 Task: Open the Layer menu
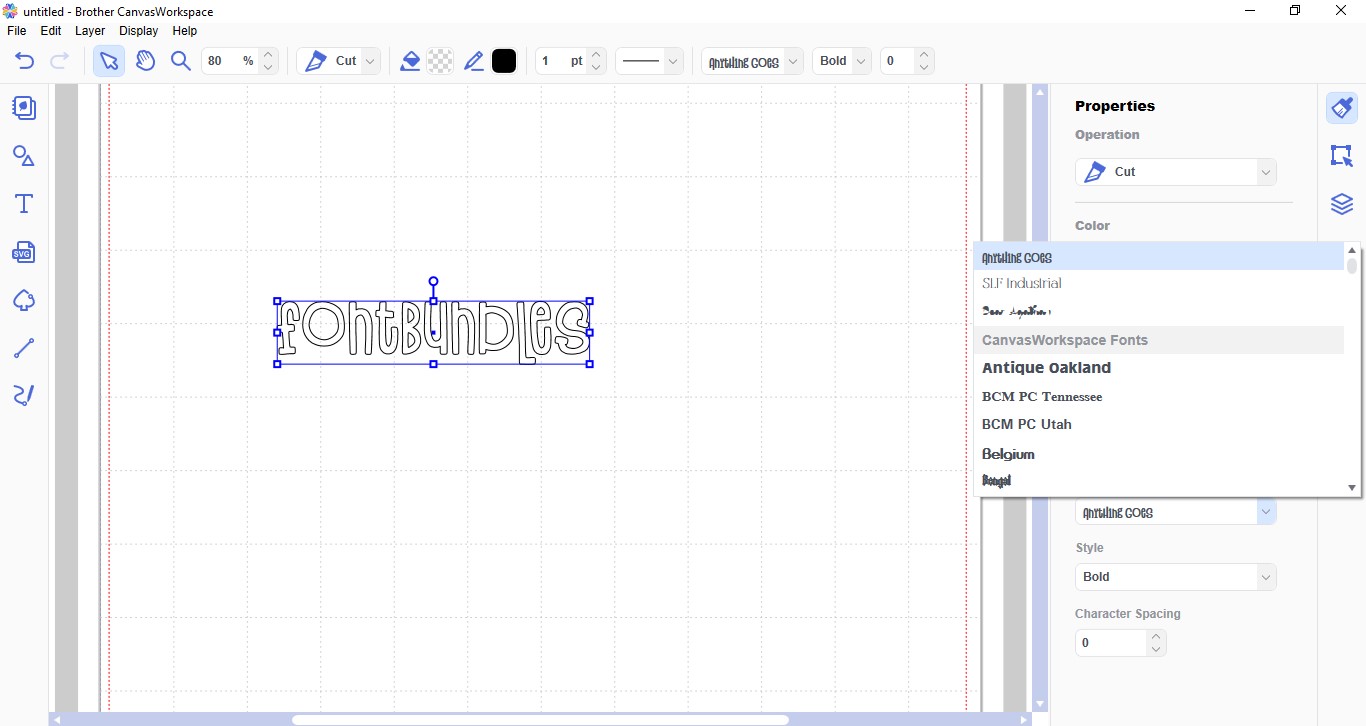coord(90,31)
